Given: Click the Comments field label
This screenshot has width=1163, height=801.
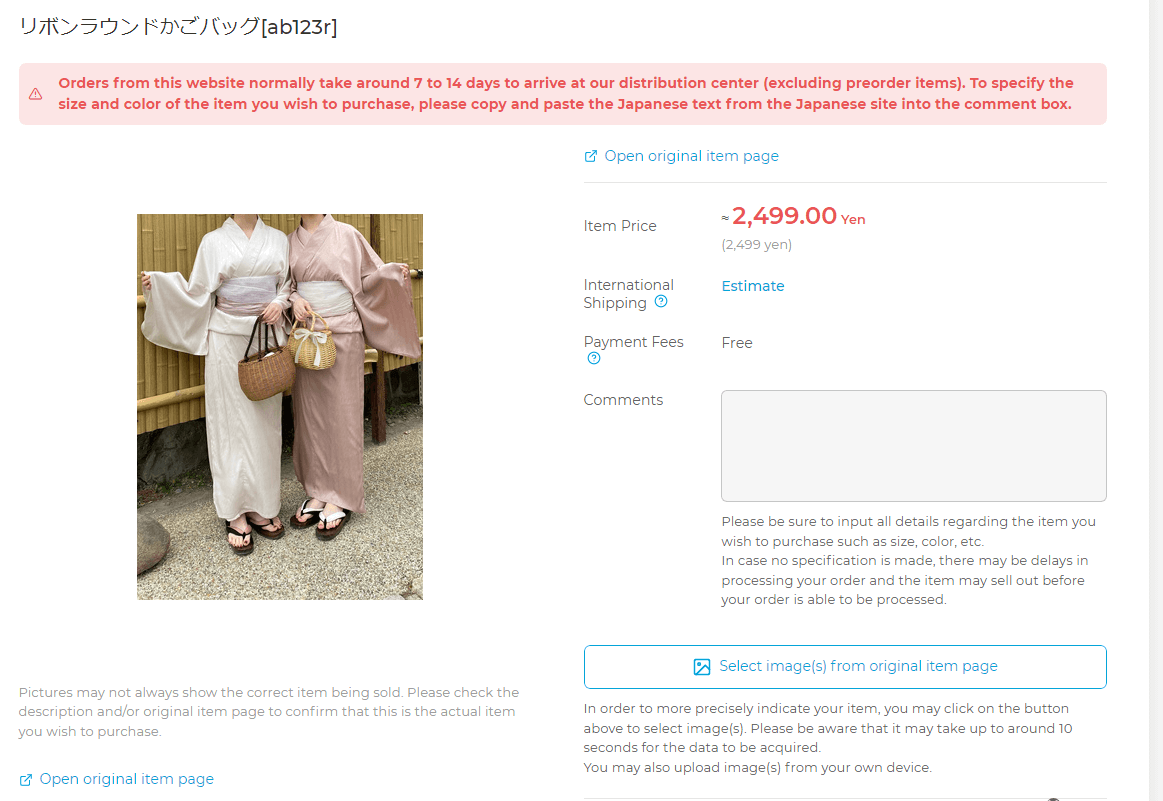Looking at the screenshot, I should [x=623, y=400].
